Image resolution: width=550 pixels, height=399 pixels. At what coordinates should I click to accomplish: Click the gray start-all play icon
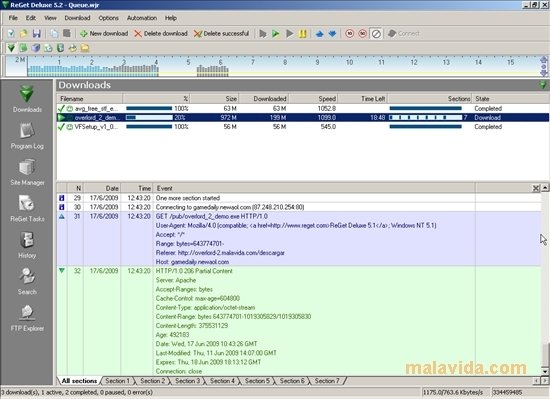[x=263, y=34]
